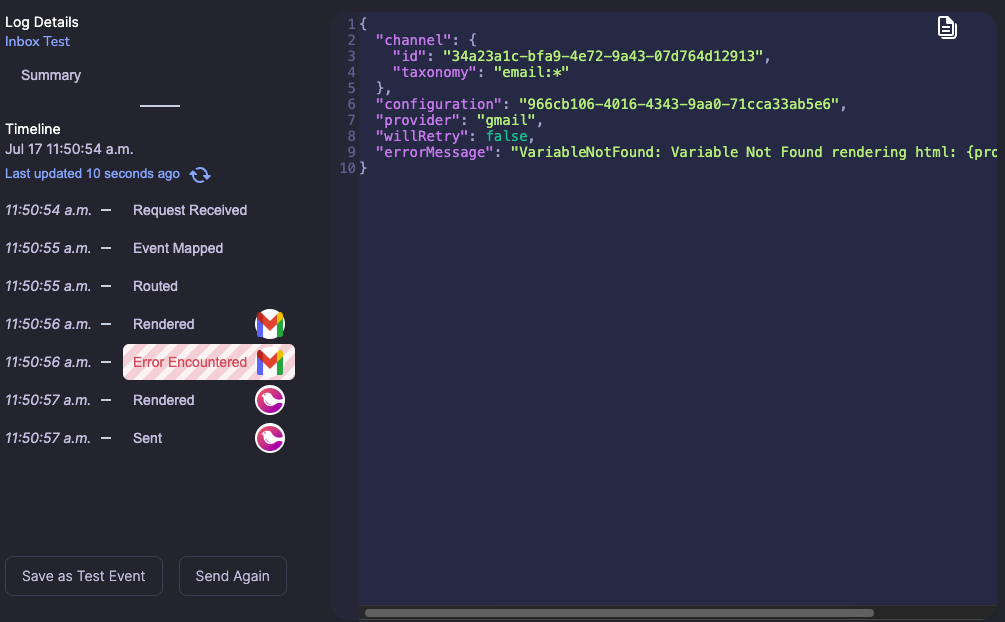Click the Gmail icon on the first Rendered event
This screenshot has height=622, width=1005.
click(x=269, y=323)
